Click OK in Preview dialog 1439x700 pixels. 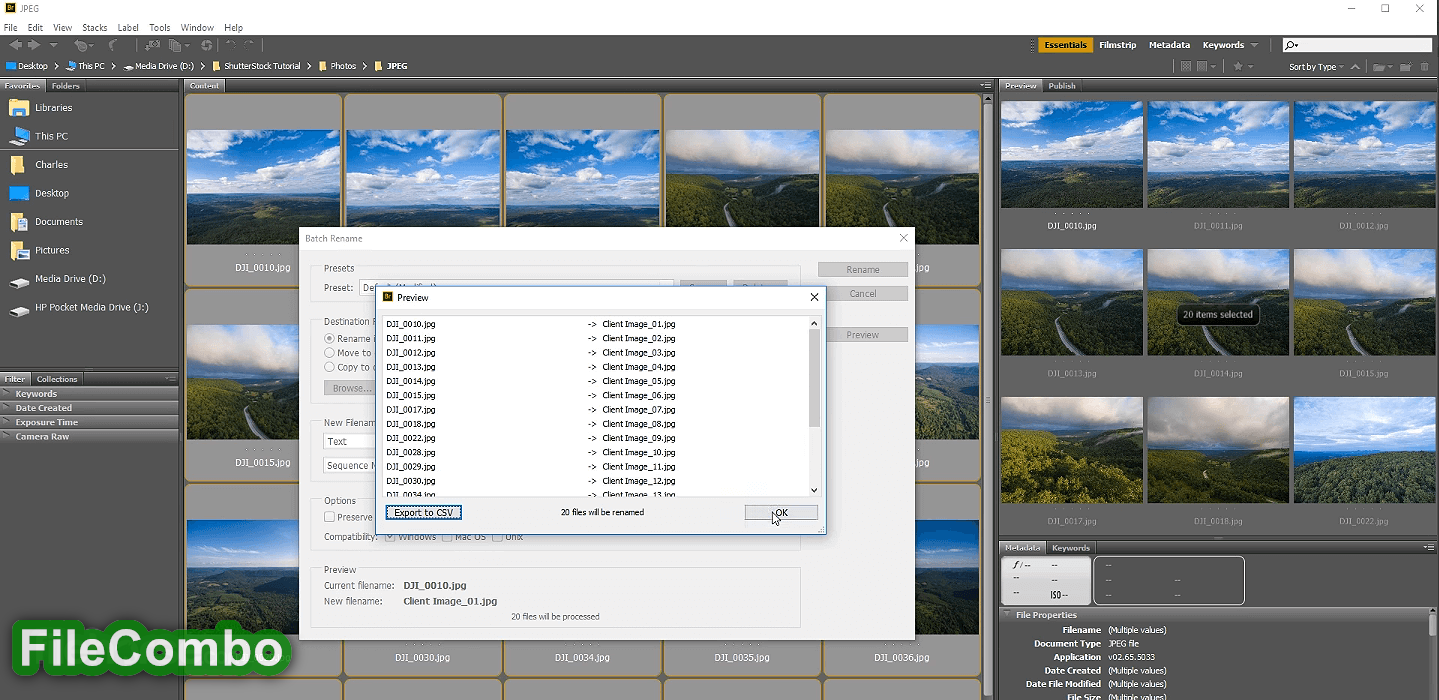(x=781, y=512)
